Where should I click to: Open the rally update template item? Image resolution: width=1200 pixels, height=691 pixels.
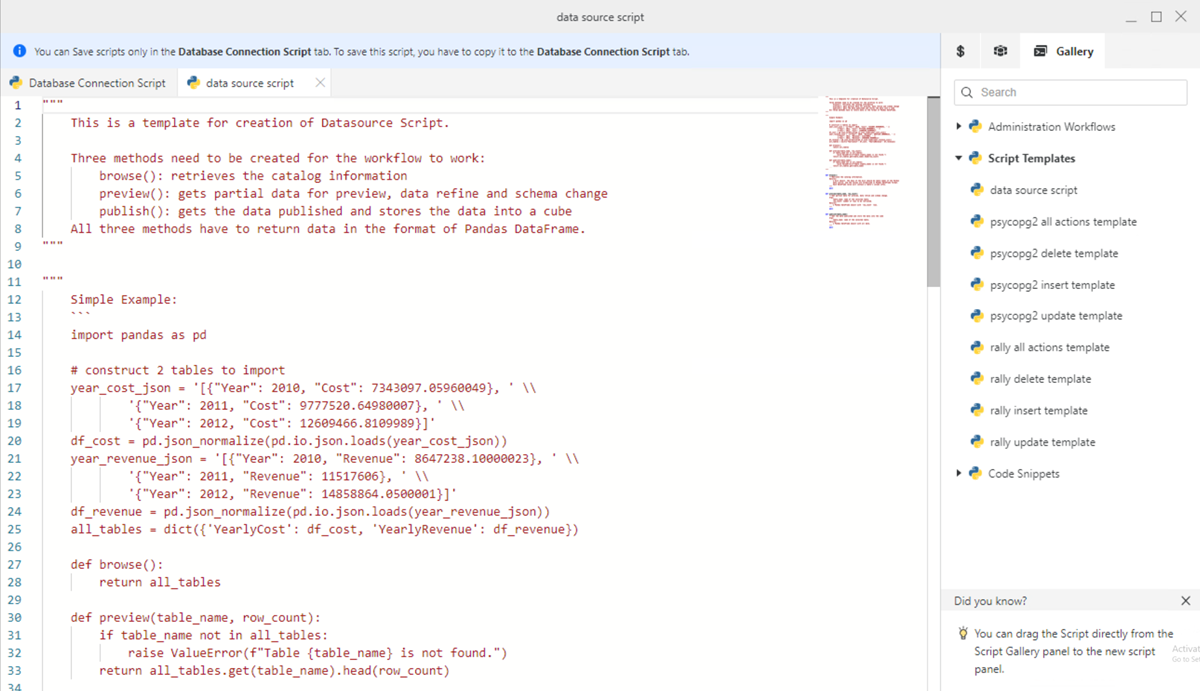(1042, 442)
